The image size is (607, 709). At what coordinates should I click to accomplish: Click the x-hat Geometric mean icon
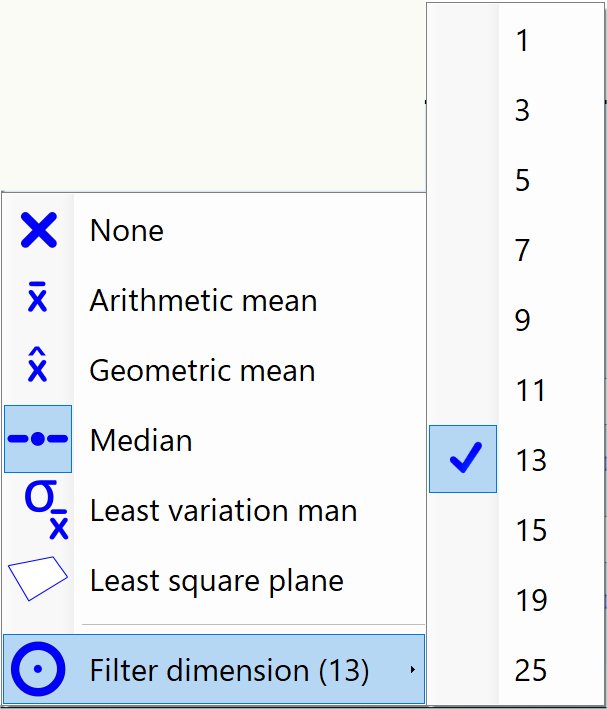(x=38, y=370)
